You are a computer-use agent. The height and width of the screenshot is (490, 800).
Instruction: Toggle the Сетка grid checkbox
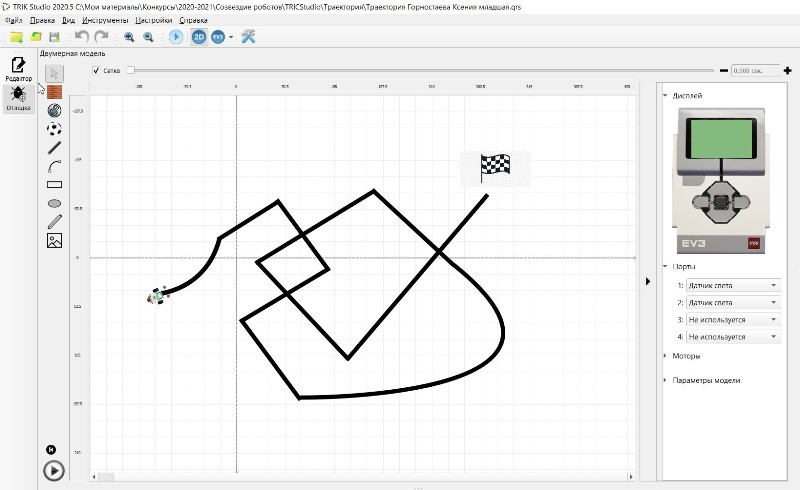tap(96, 70)
